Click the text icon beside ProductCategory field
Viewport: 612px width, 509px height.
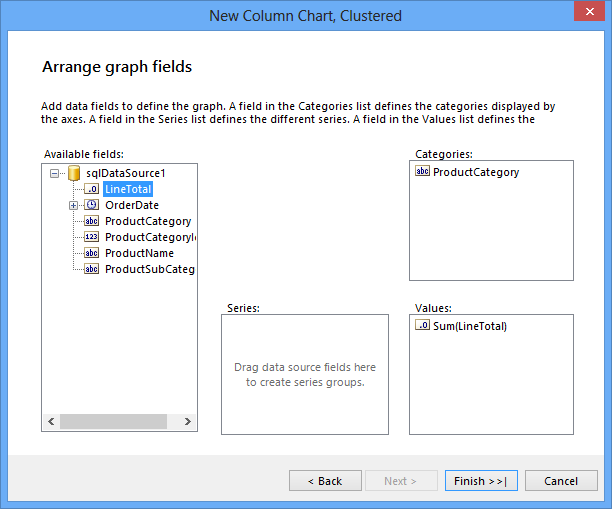(91, 221)
